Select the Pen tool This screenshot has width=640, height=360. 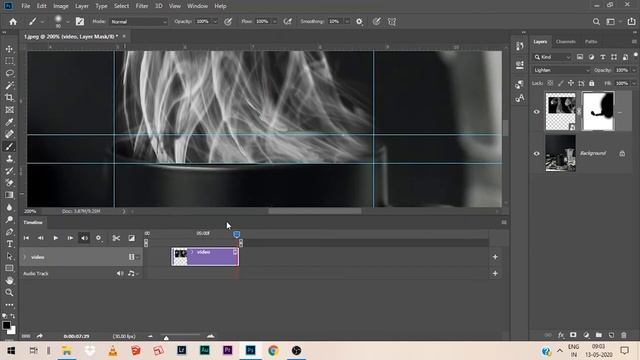(9, 232)
